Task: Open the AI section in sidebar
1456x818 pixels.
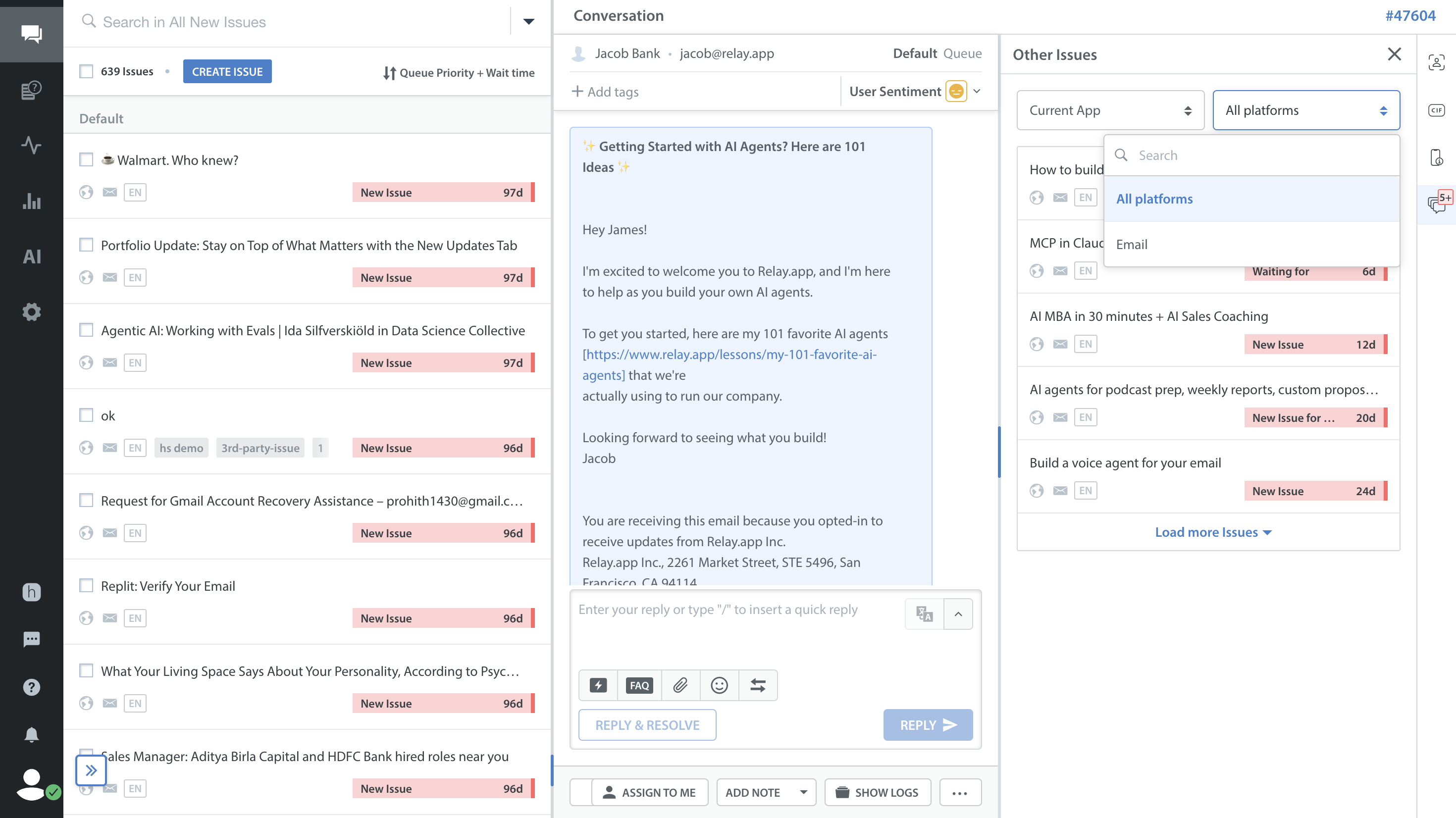Action: tap(32, 256)
